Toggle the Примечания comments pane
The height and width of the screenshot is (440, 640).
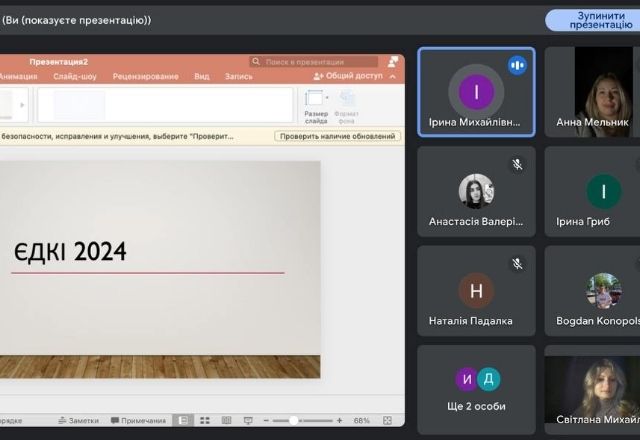tap(138, 421)
